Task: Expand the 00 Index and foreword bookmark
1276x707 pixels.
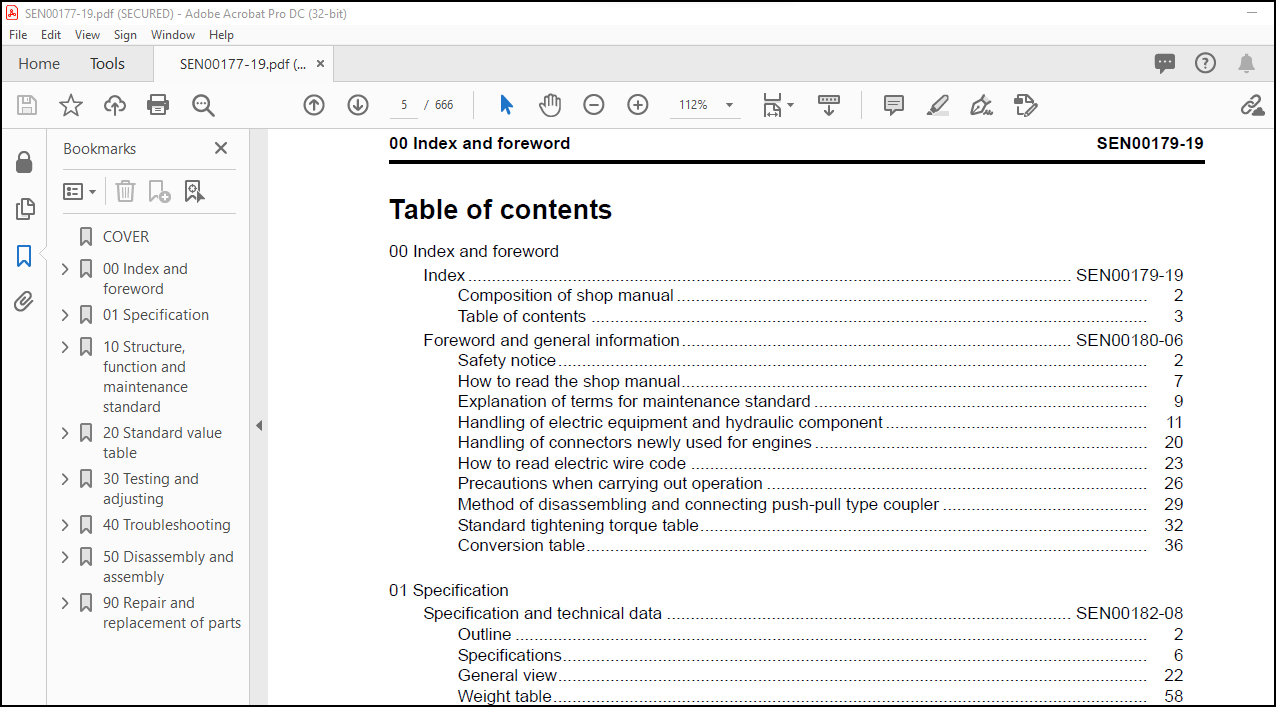Action: coord(65,269)
